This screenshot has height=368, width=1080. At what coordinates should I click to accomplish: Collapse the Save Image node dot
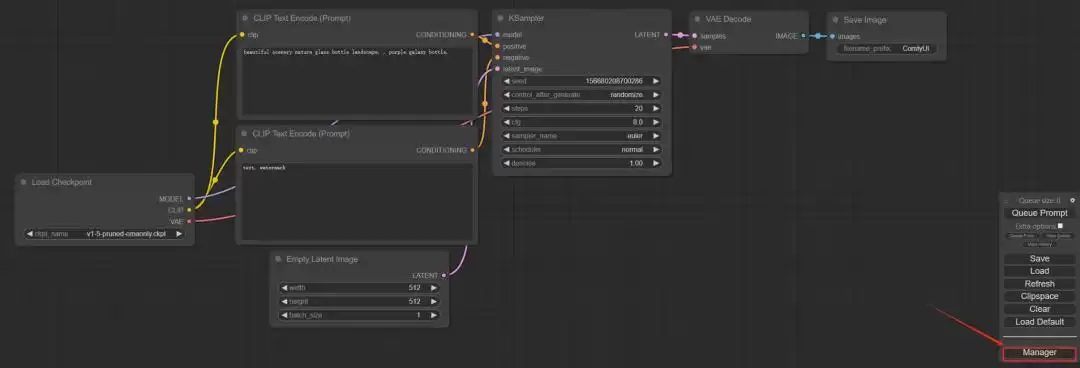click(836, 20)
